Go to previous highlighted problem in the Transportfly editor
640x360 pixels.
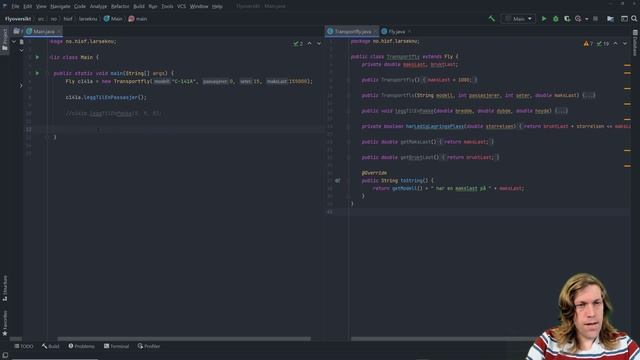click(616, 43)
